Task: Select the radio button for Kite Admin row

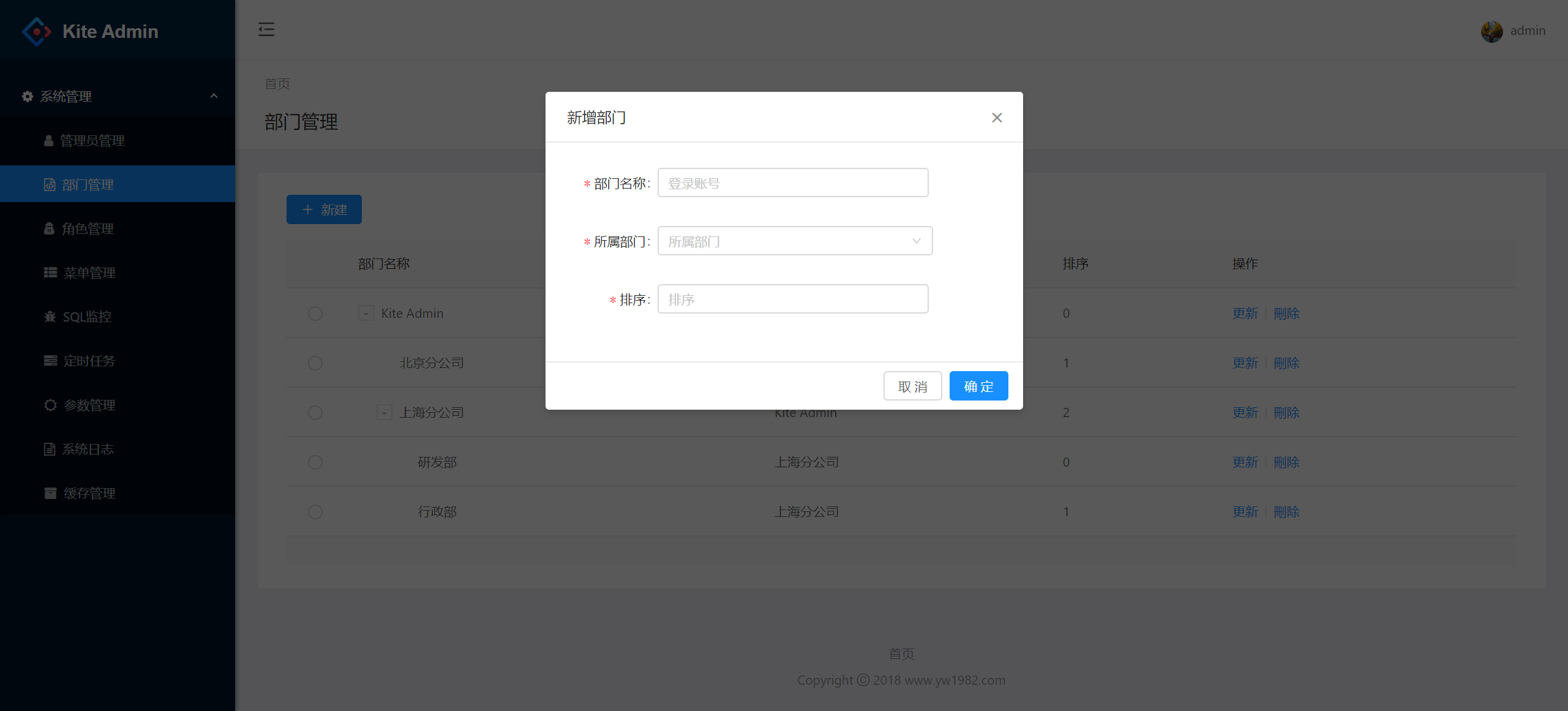Action: (x=315, y=314)
